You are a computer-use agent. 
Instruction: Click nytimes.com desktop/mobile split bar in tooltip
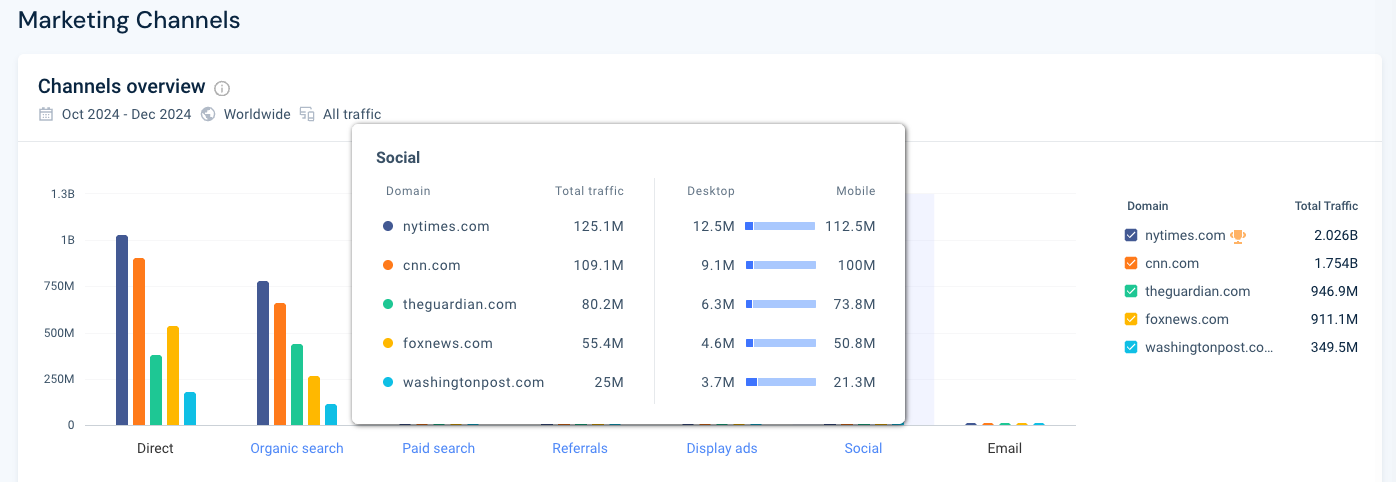(x=781, y=227)
